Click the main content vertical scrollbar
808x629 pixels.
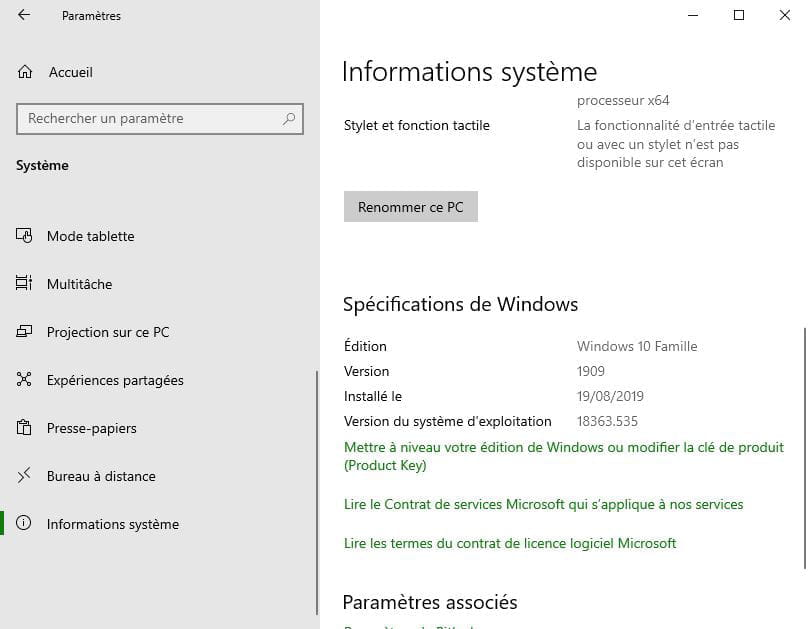pos(804,448)
